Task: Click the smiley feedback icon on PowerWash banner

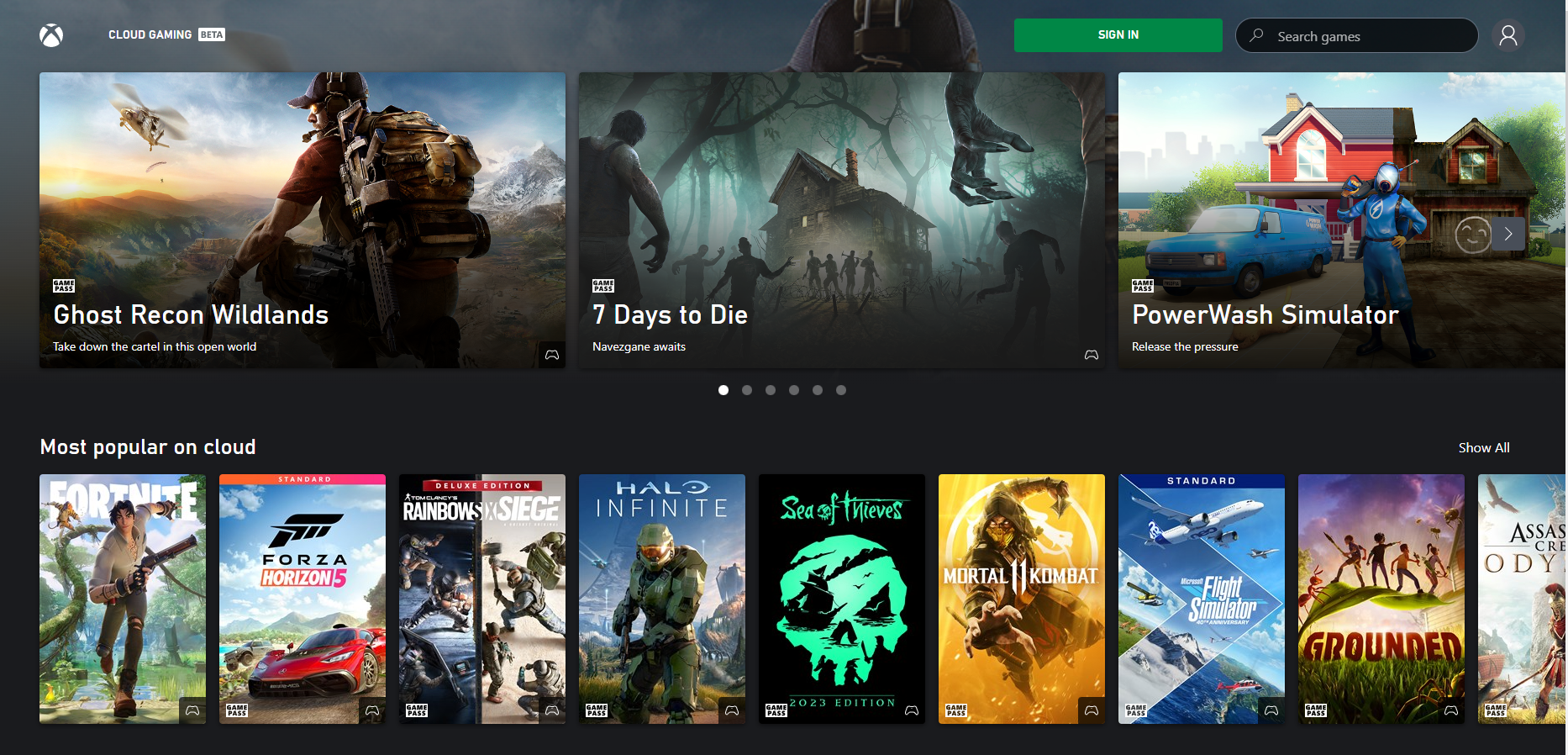Action: click(1473, 235)
